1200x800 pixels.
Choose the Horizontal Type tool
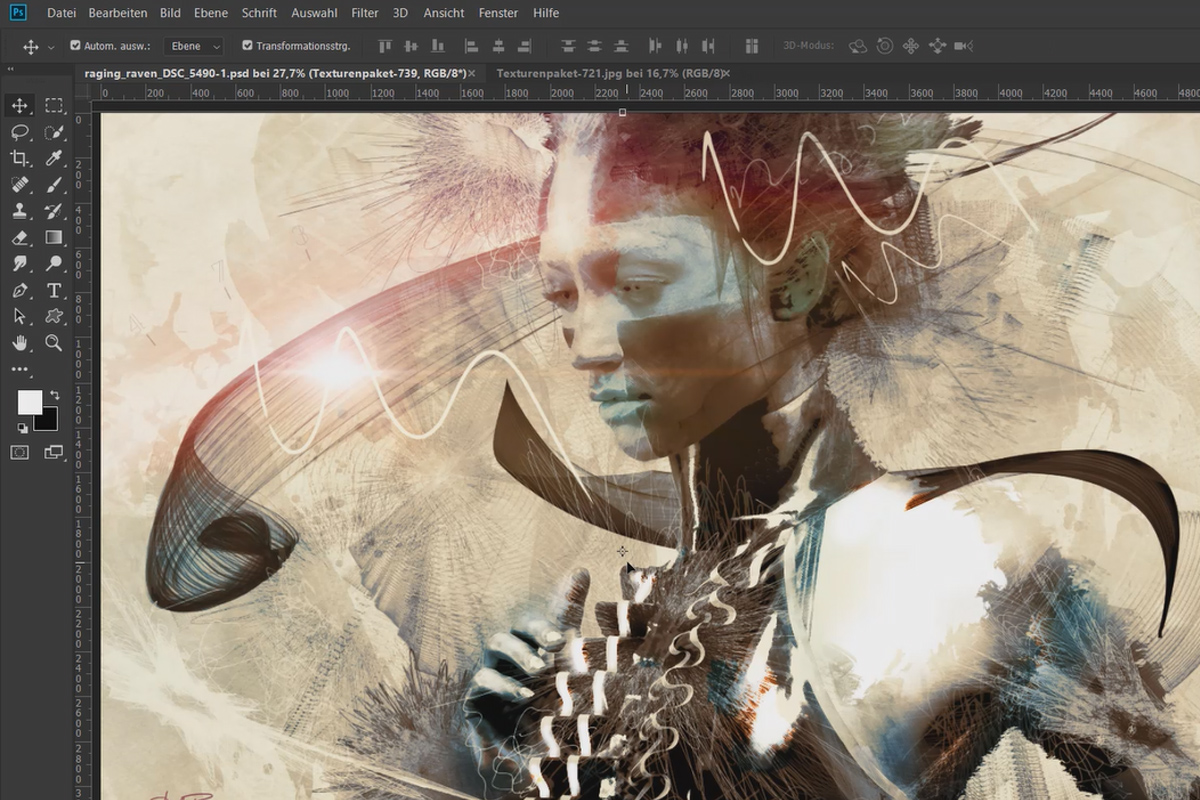click(54, 290)
